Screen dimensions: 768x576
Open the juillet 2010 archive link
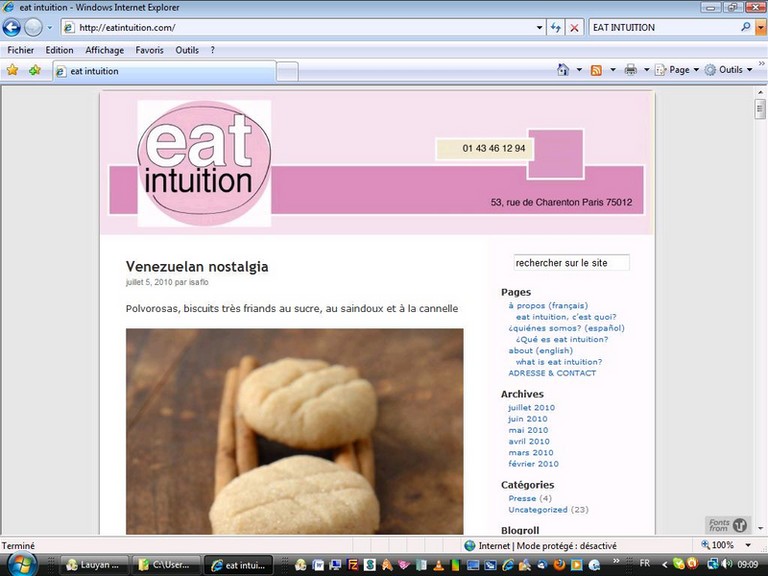click(x=531, y=408)
